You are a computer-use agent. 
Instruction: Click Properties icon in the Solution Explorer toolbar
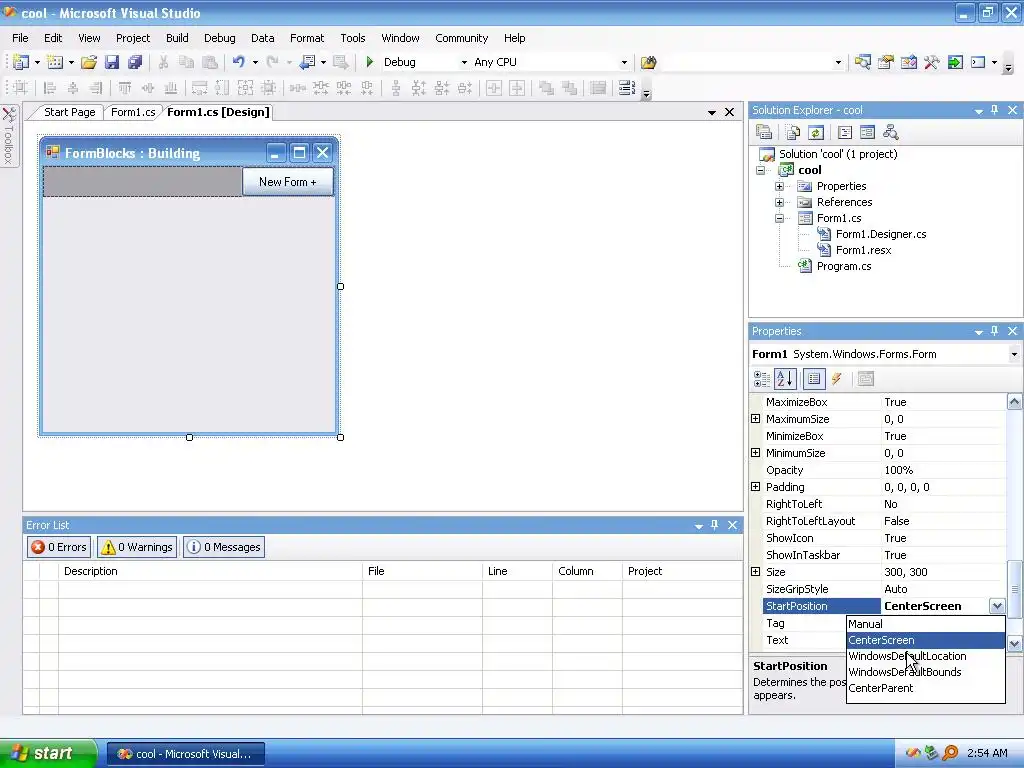point(763,133)
